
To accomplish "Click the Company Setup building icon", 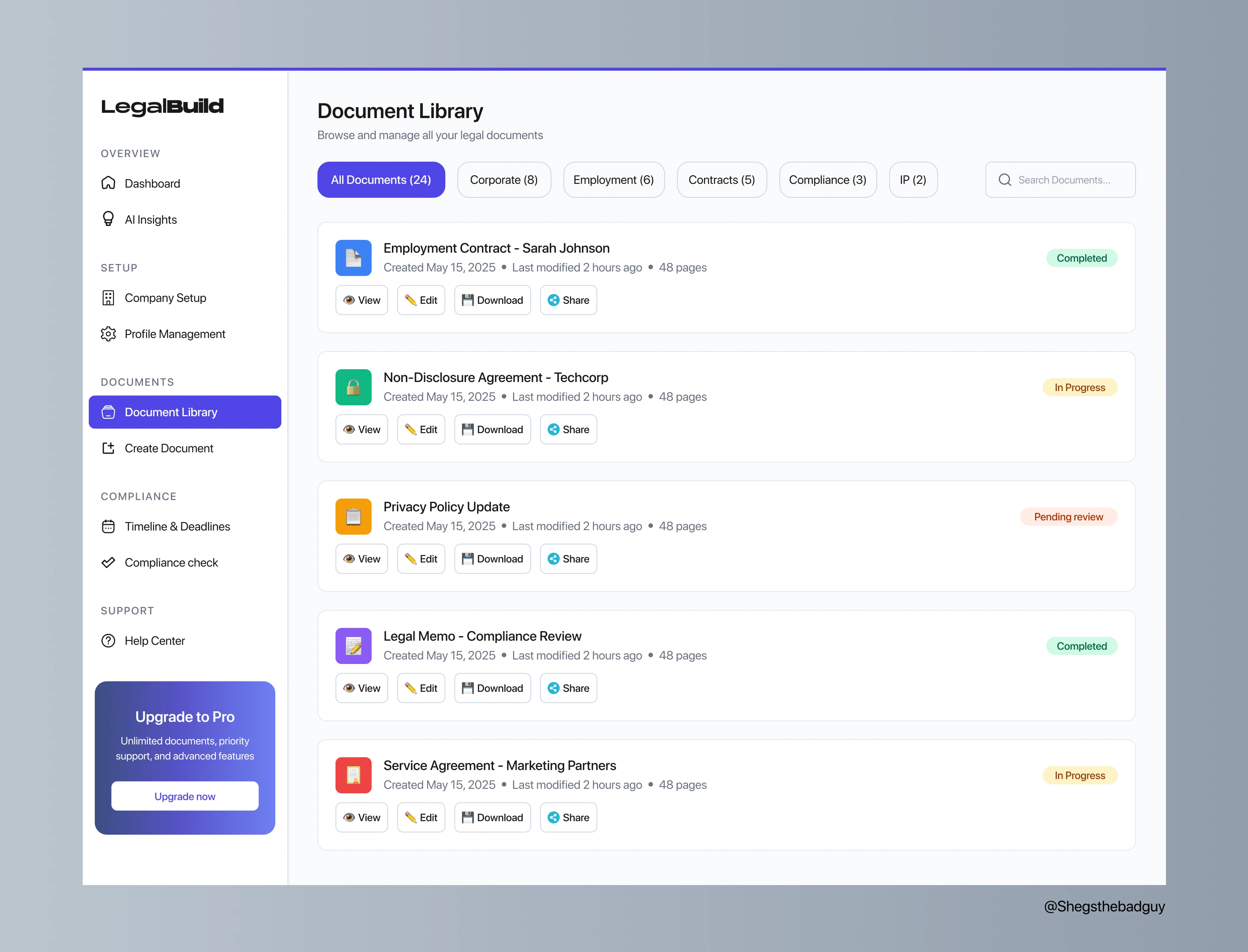I will (x=108, y=298).
